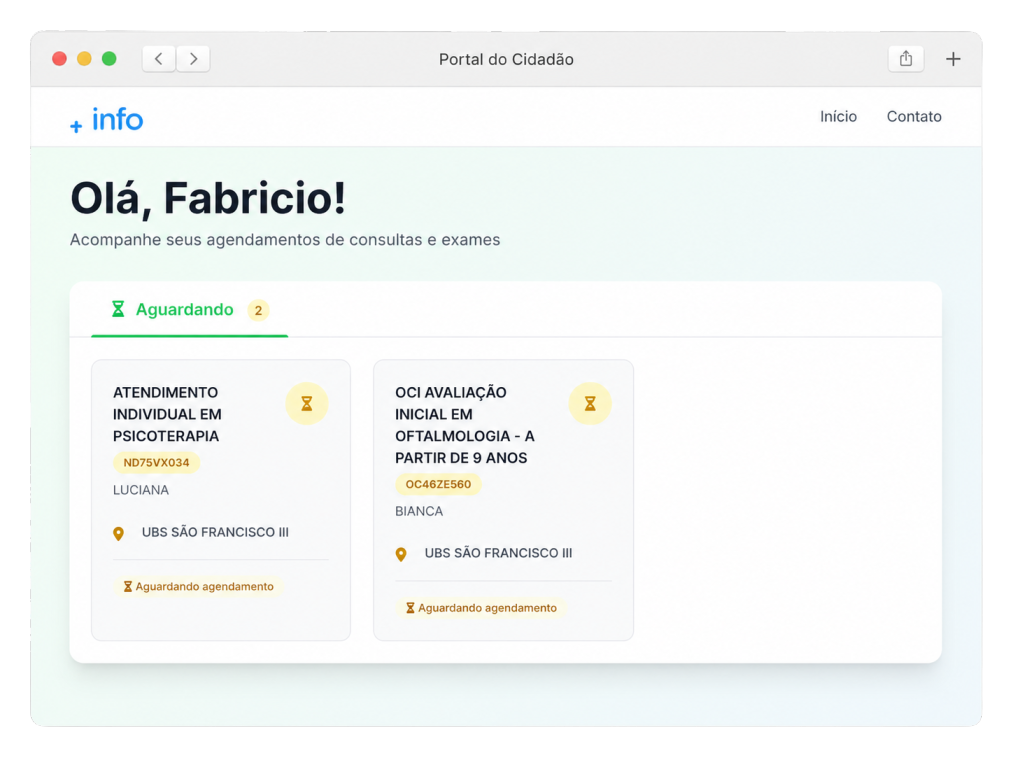Select Aguardando agendamento status on Oftalmologia card

[481, 608]
